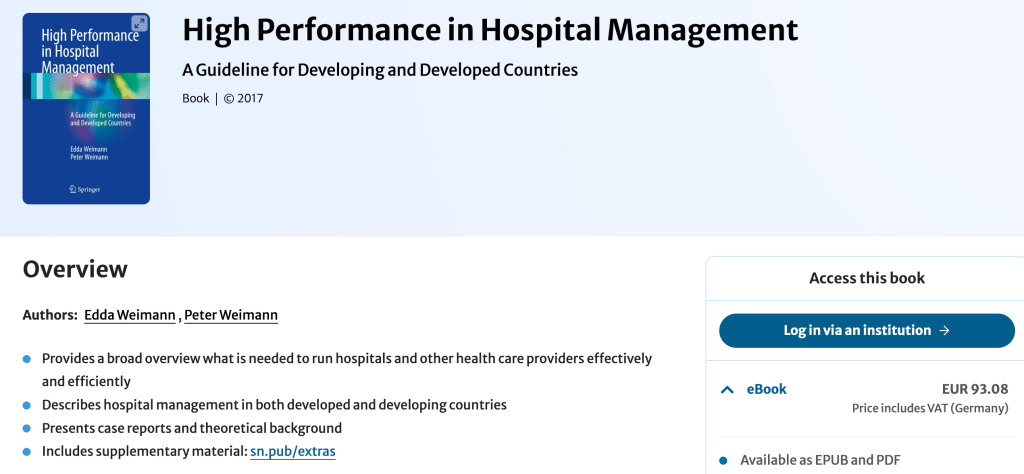Click the "Price includes VAT (Germany)" note
Image resolution: width=1024 pixels, height=474 pixels.
(929, 408)
